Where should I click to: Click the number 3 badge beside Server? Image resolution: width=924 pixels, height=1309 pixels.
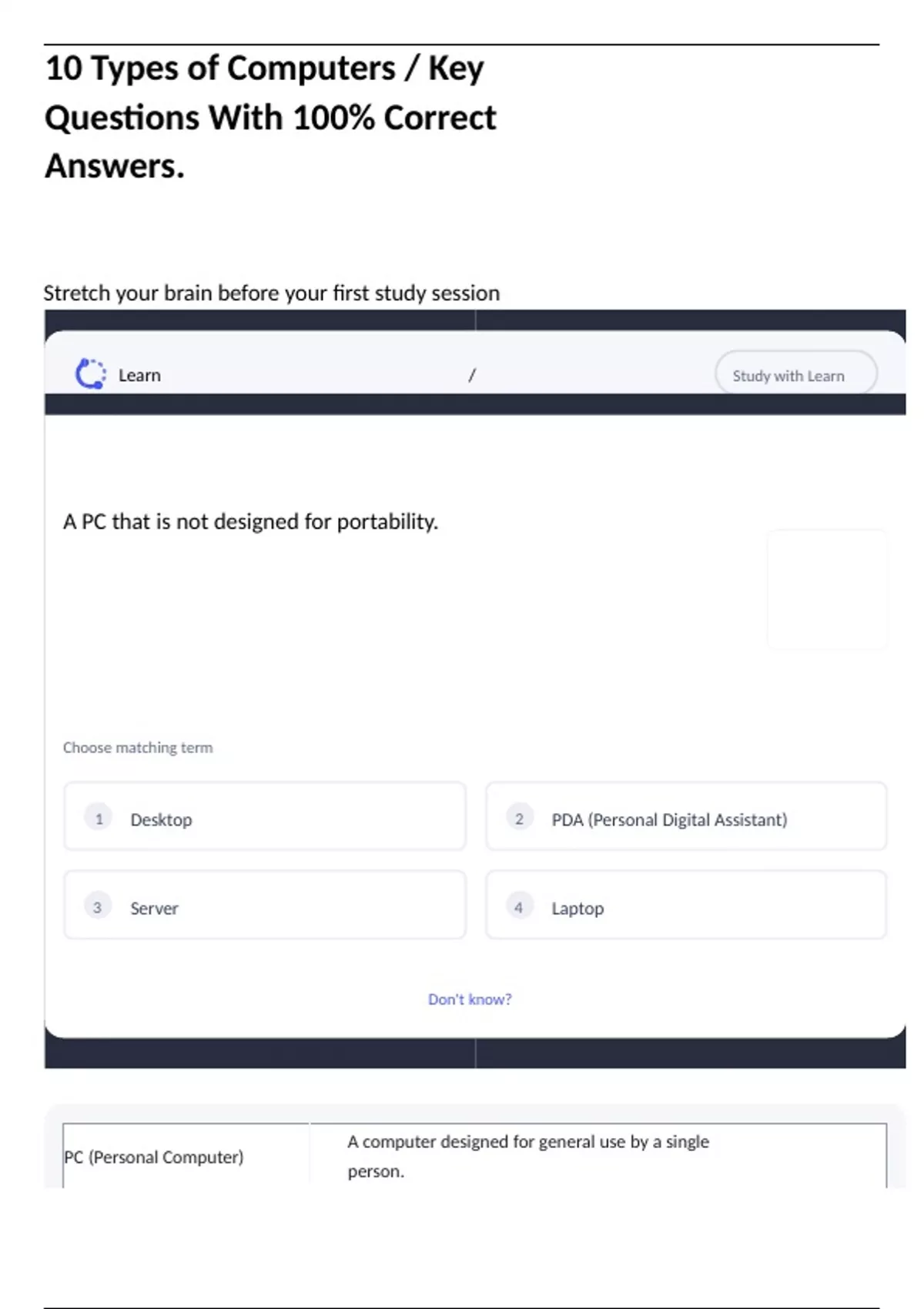click(x=98, y=906)
